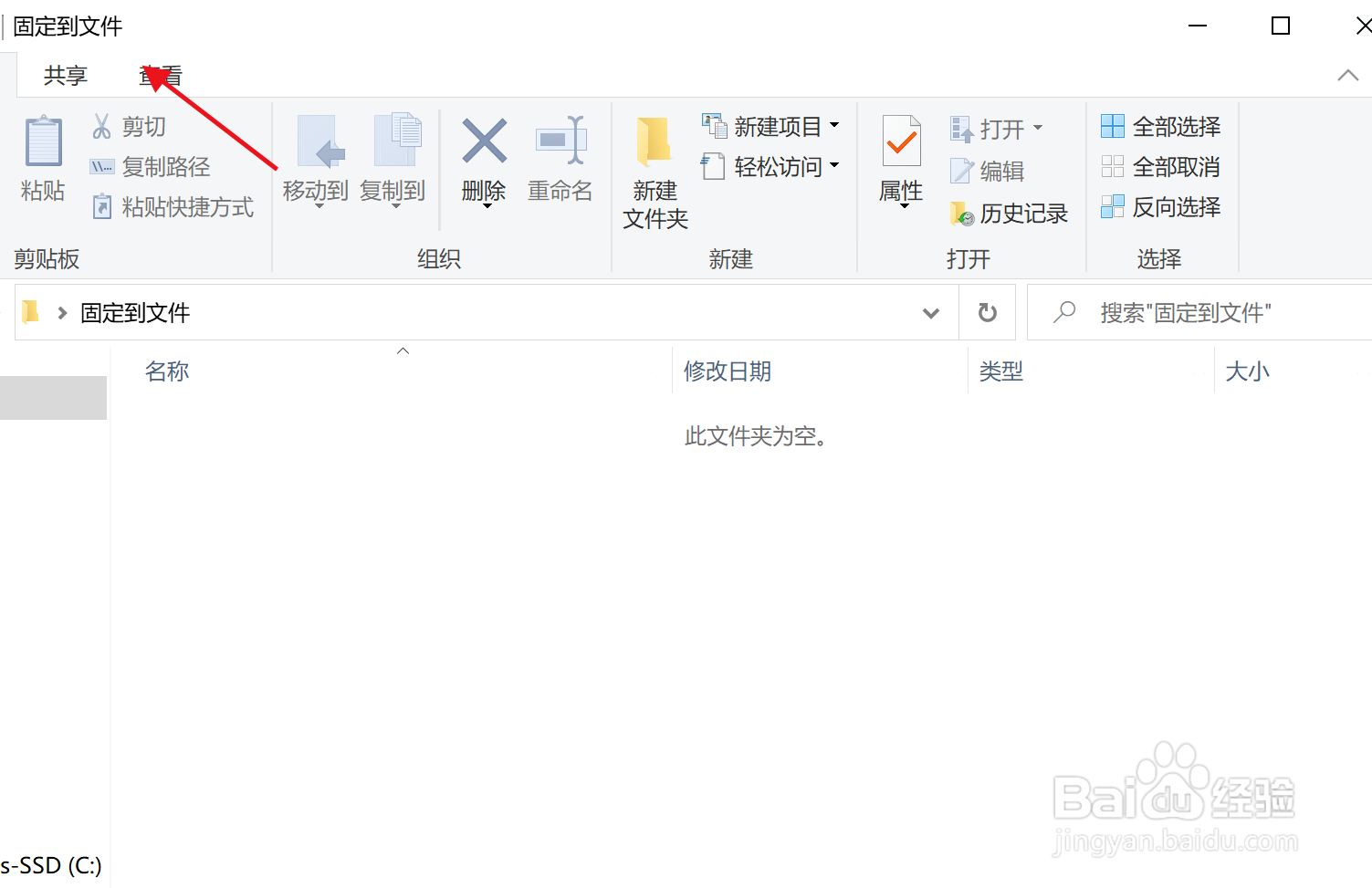Click the folder icon in address bar

coord(30,312)
